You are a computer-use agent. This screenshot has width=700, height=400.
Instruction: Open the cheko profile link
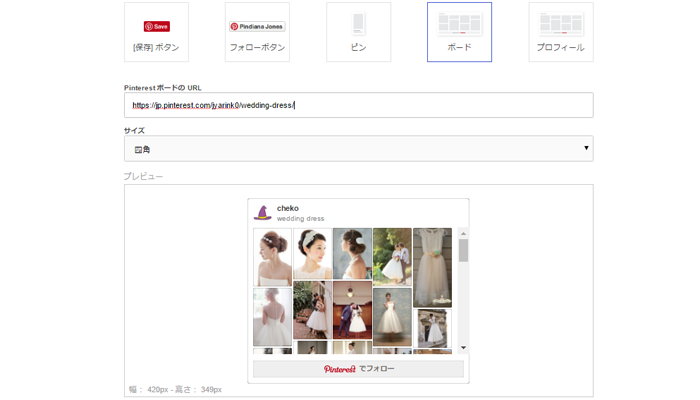(x=288, y=208)
